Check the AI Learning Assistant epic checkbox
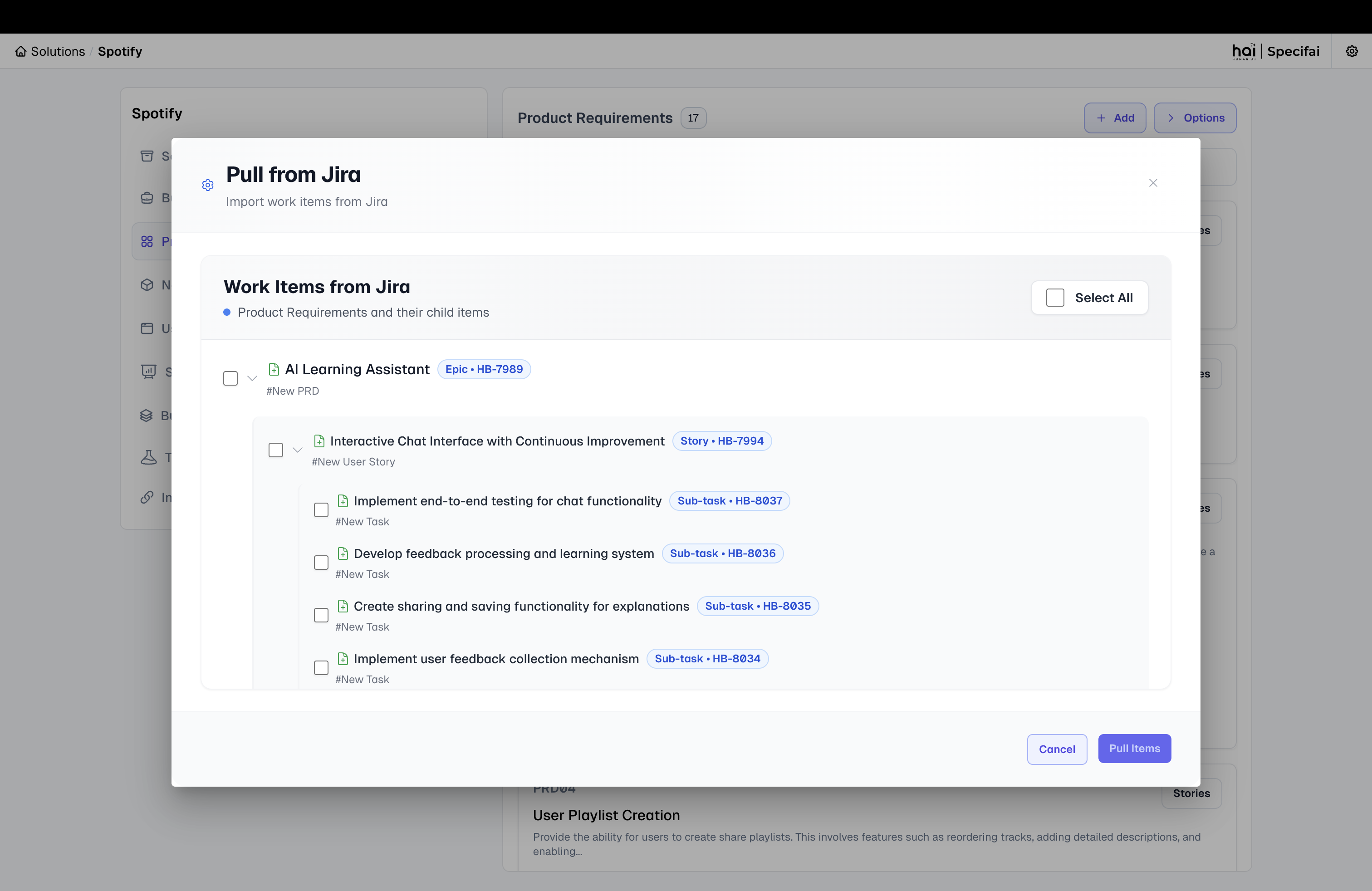The height and width of the screenshot is (891, 1372). point(230,378)
